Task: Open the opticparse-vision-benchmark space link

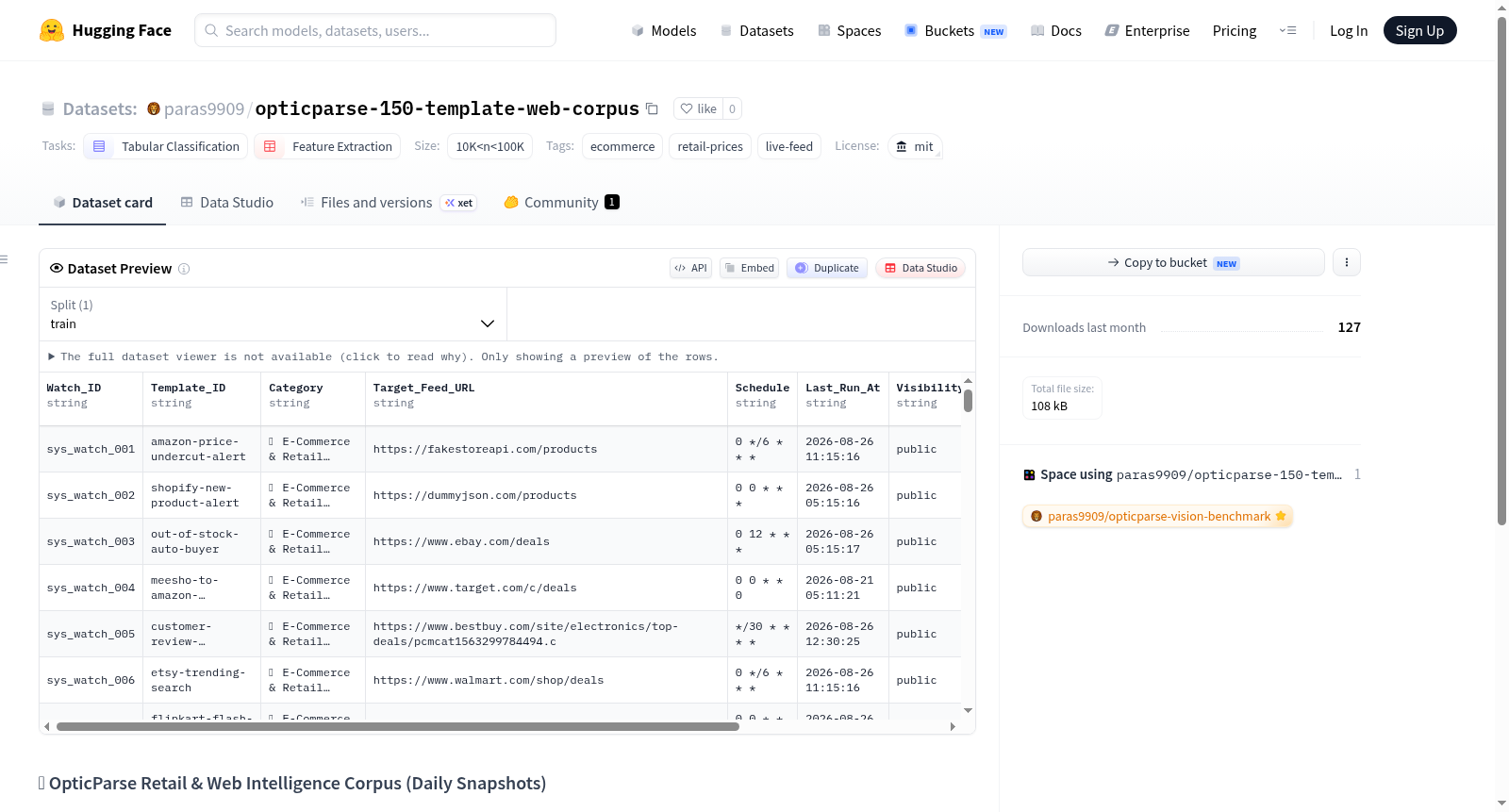Action: coord(1158,516)
